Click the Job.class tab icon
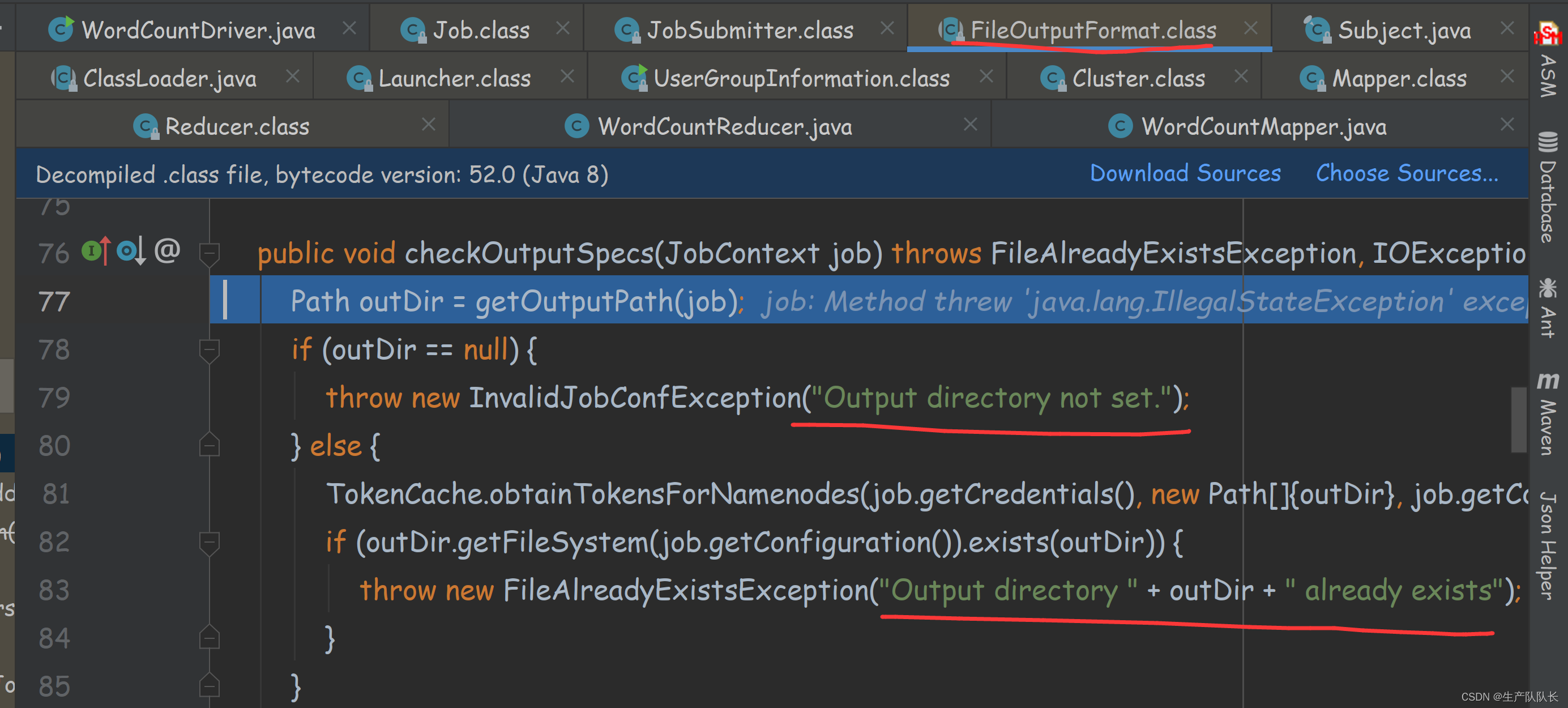 (414, 28)
